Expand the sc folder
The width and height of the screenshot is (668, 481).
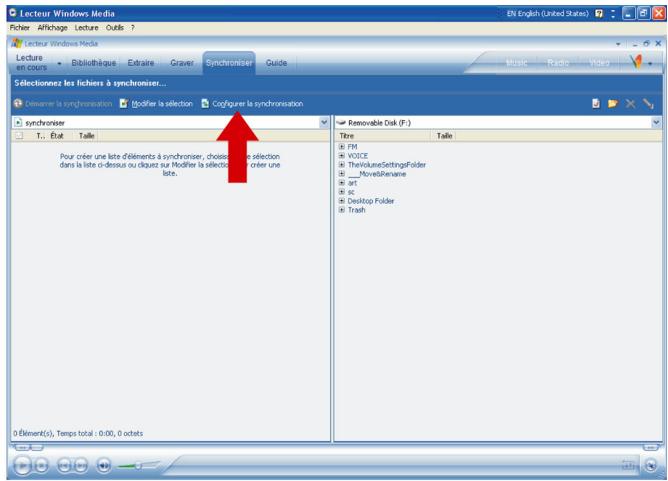point(342,192)
